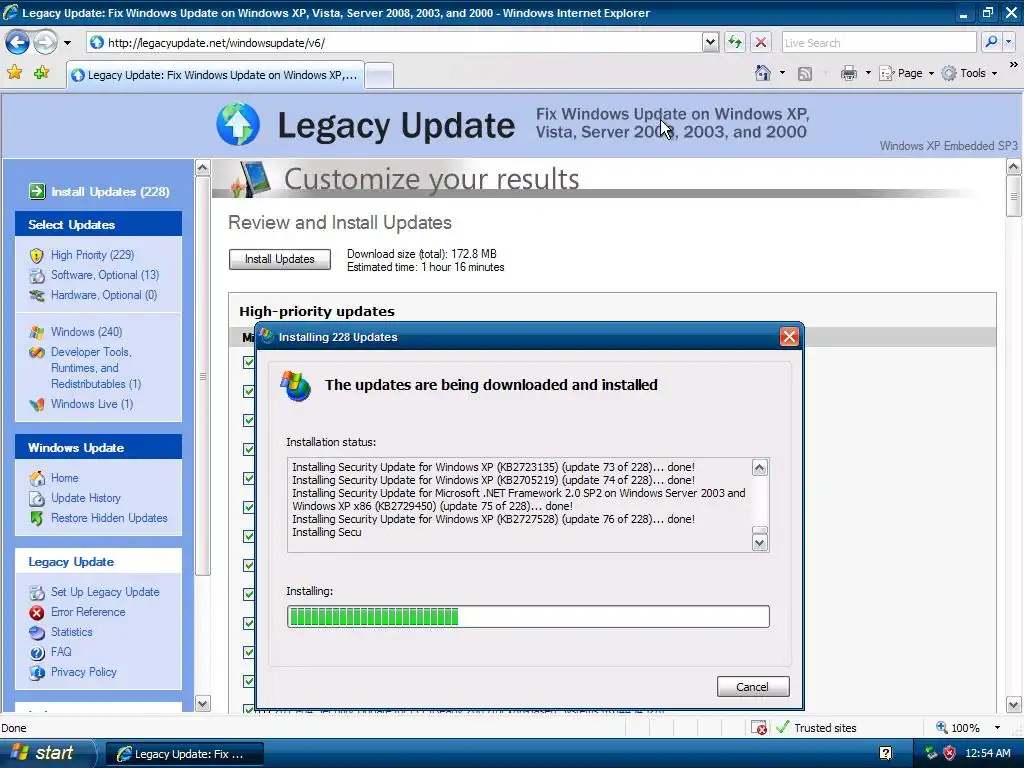Expand the Home button dropdown arrow
The image size is (1024, 768).
point(782,73)
